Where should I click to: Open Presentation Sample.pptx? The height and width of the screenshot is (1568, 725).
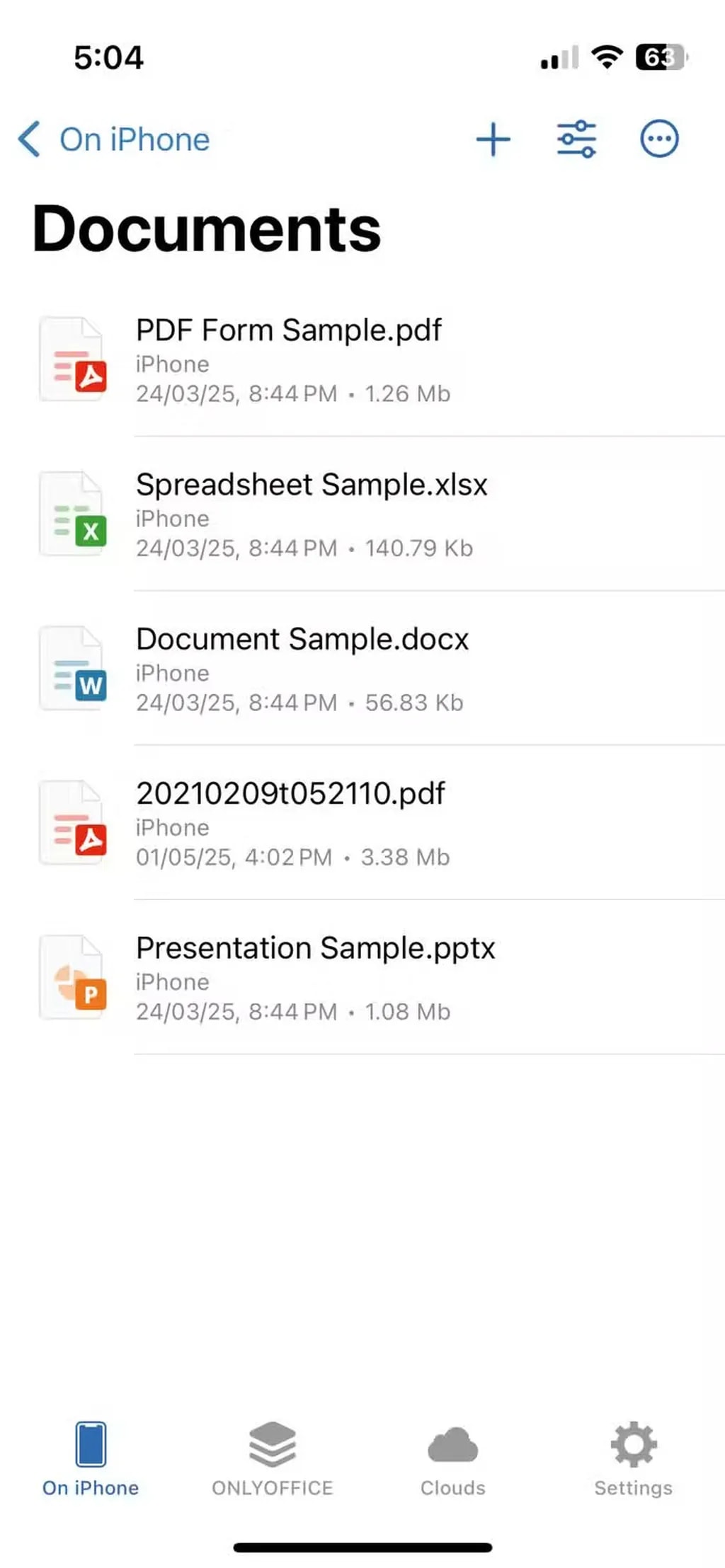point(316,947)
